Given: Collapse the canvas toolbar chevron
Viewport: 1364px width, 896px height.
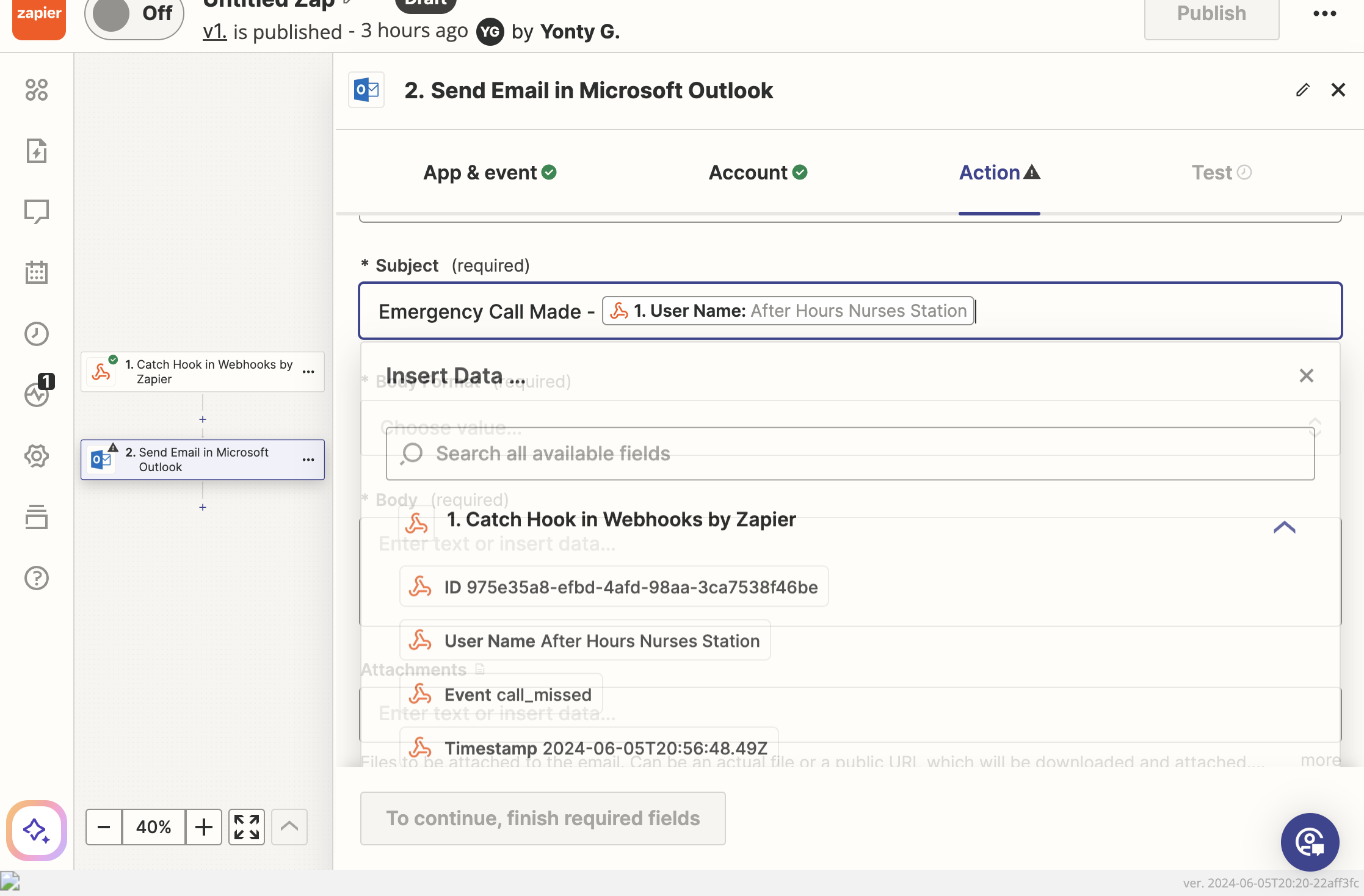Looking at the screenshot, I should coord(289,827).
